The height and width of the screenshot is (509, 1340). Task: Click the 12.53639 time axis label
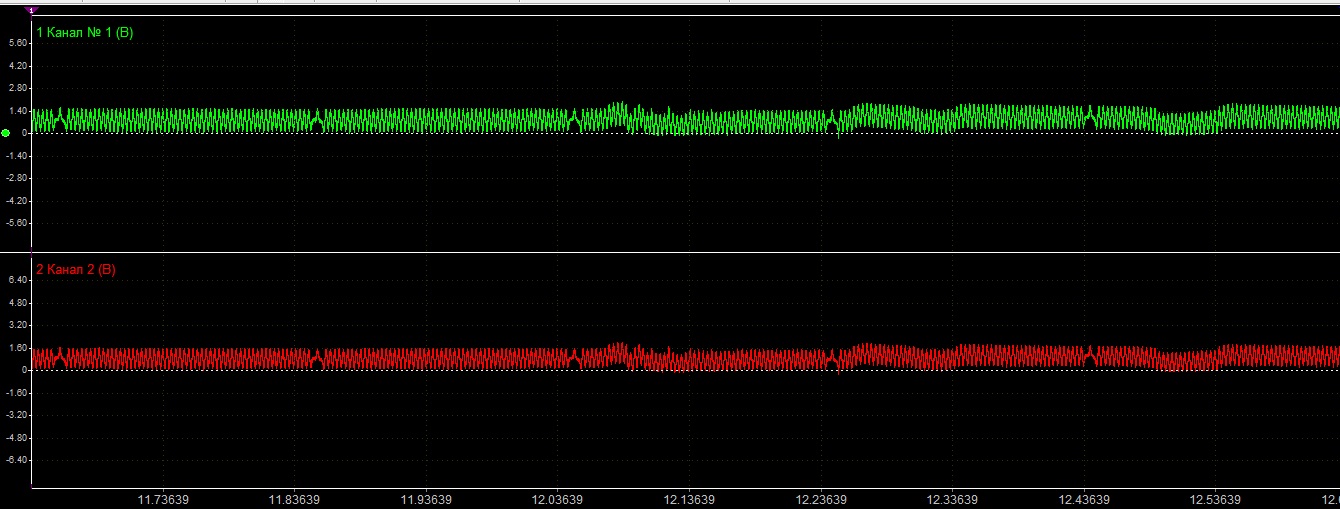point(1213,499)
